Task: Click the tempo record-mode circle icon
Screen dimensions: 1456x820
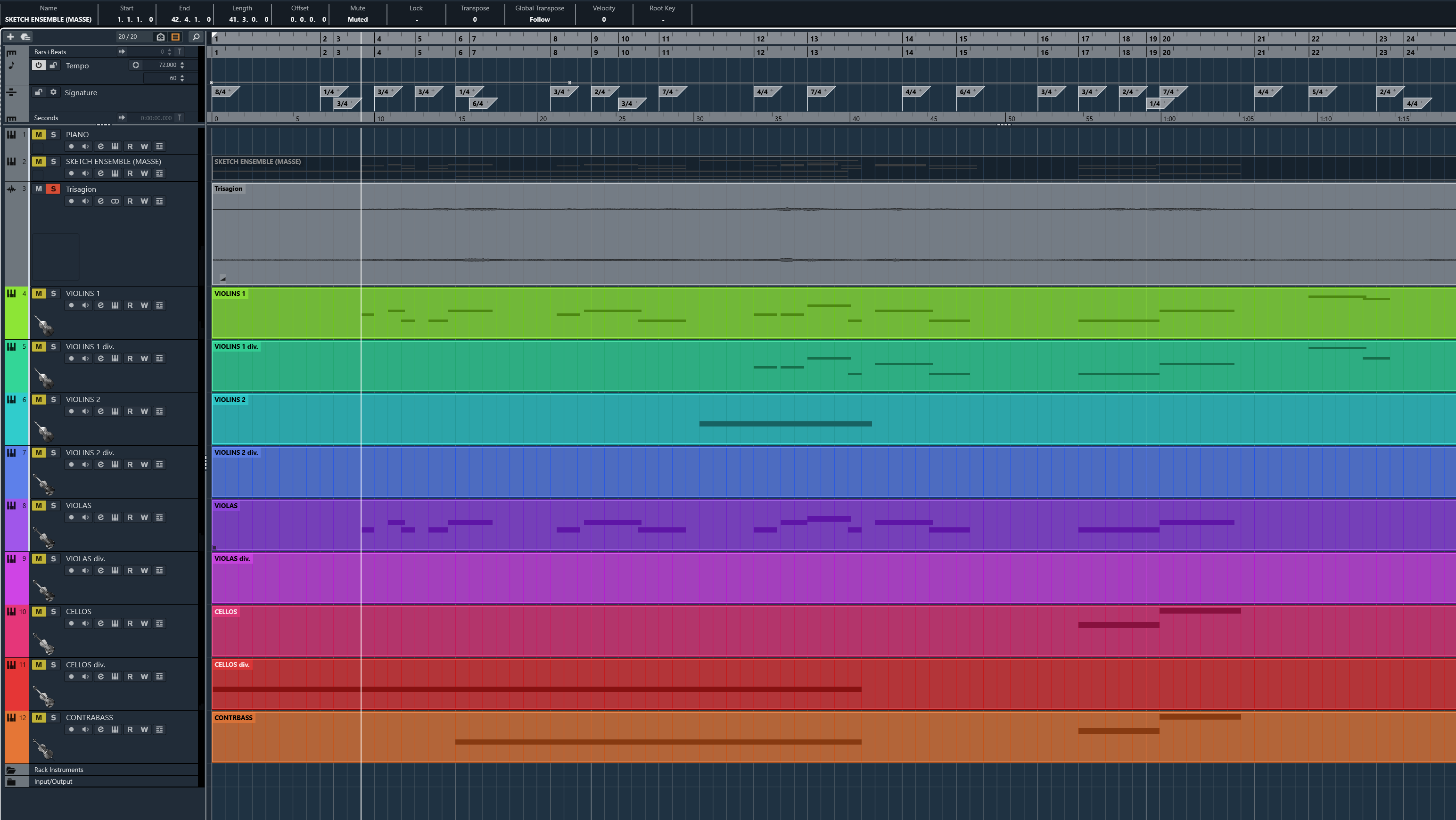Action: point(136,65)
